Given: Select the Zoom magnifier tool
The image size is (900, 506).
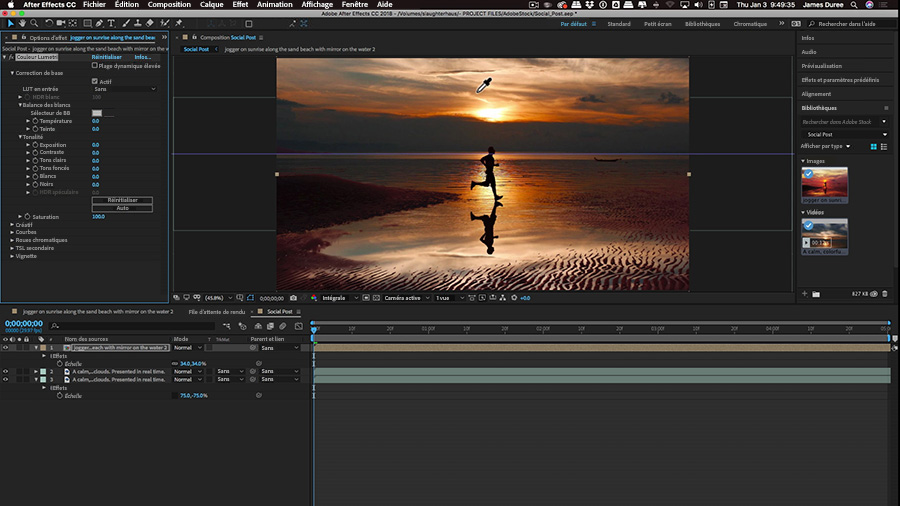Looking at the screenshot, I should click(34, 22).
